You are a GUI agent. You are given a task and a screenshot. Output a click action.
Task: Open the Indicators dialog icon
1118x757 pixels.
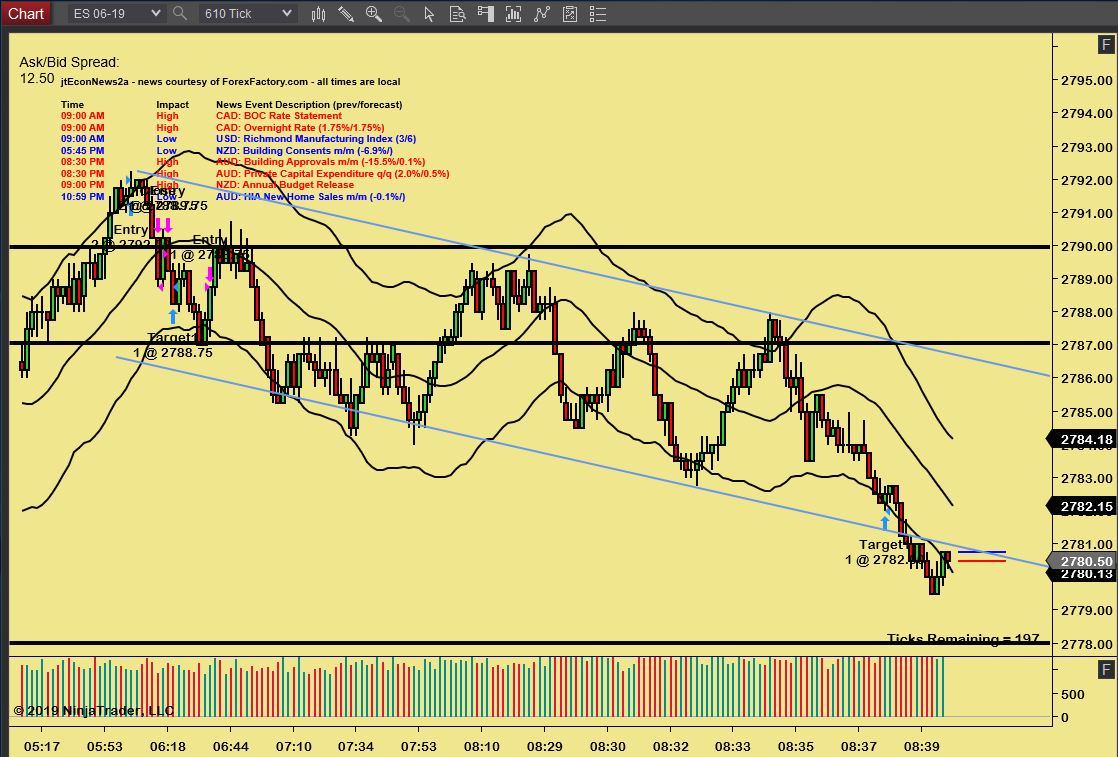pyautogui.click(x=542, y=14)
